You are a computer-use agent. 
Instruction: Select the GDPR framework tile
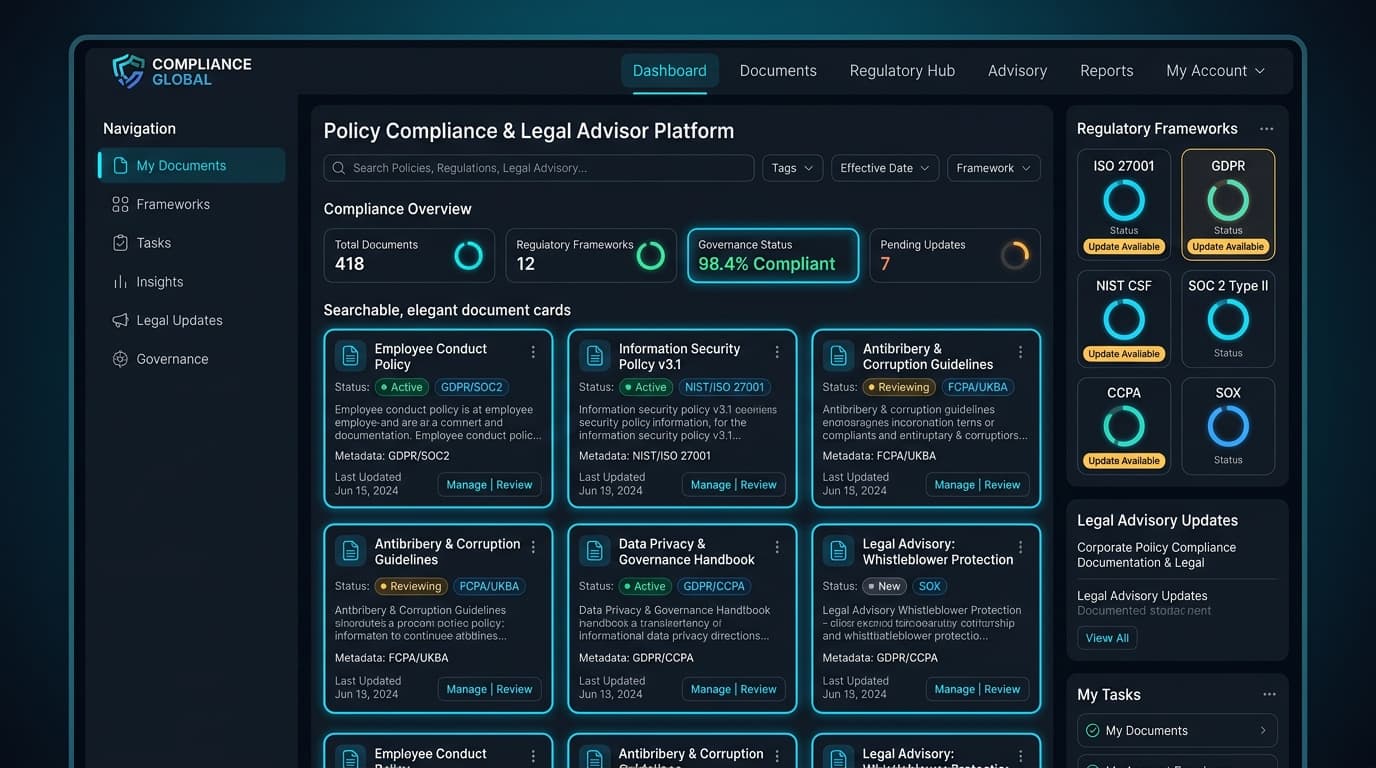(1228, 205)
